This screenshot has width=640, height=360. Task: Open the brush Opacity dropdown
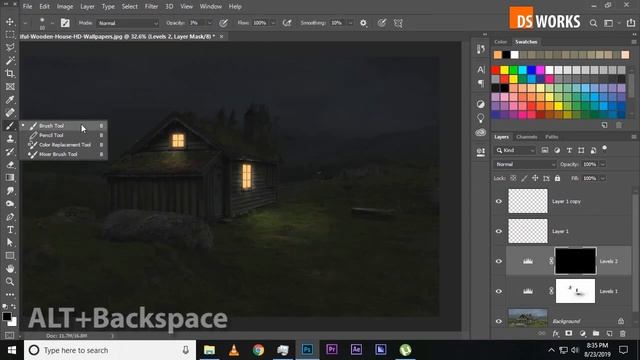(x=210, y=23)
